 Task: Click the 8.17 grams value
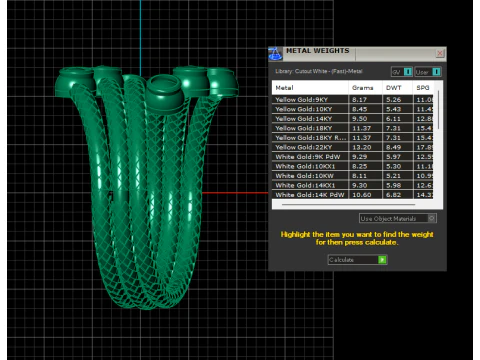[x=359, y=99]
